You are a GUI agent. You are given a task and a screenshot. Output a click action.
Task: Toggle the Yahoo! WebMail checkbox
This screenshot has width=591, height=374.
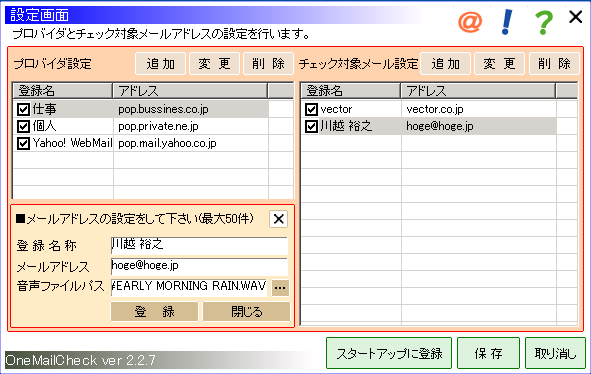(x=23, y=143)
